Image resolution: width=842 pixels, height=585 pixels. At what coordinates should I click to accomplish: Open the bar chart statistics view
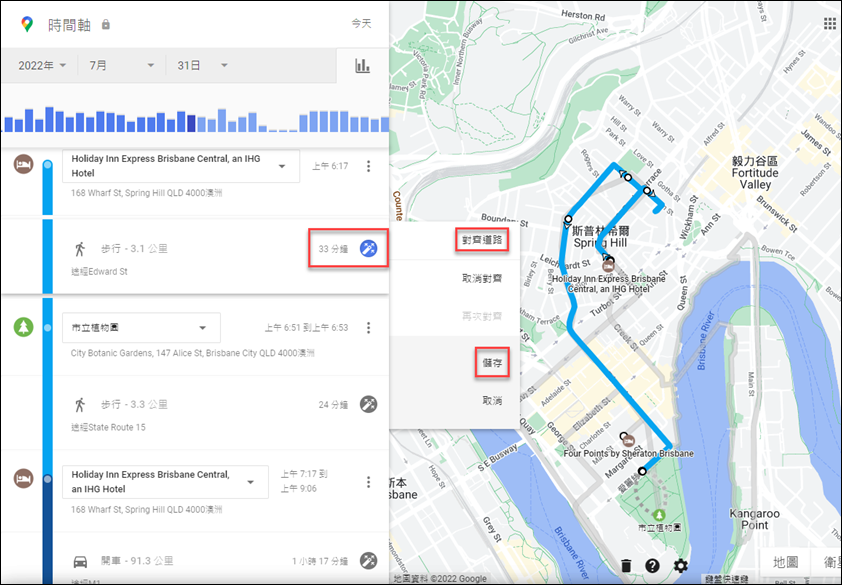pos(362,66)
